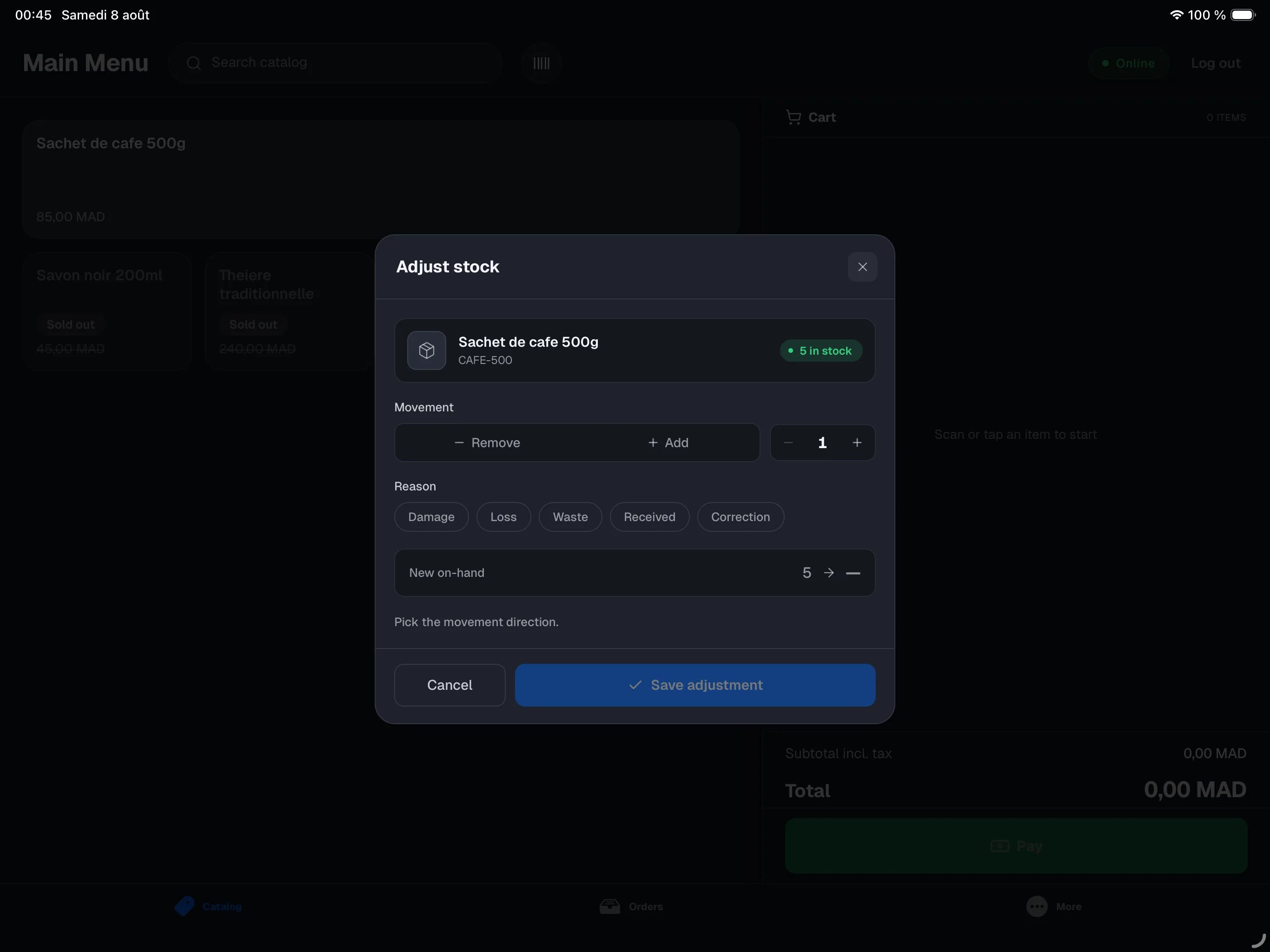This screenshot has width=1270, height=952.
Task: Increase quantity with the plus stepper
Action: click(x=857, y=443)
